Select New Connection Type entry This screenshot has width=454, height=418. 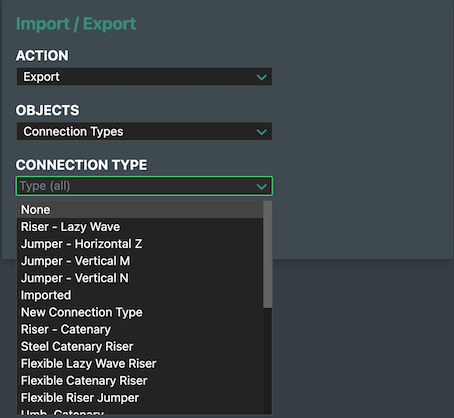140,312
